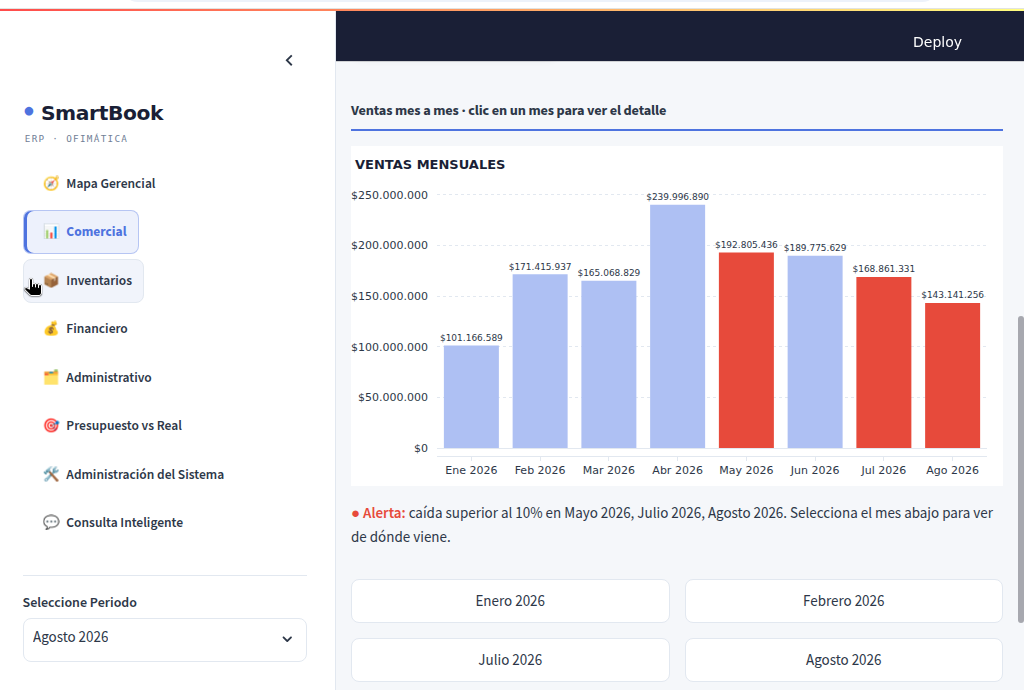Click the Seleccione Periodo label
The height and width of the screenshot is (690, 1024).
(80, 603)
